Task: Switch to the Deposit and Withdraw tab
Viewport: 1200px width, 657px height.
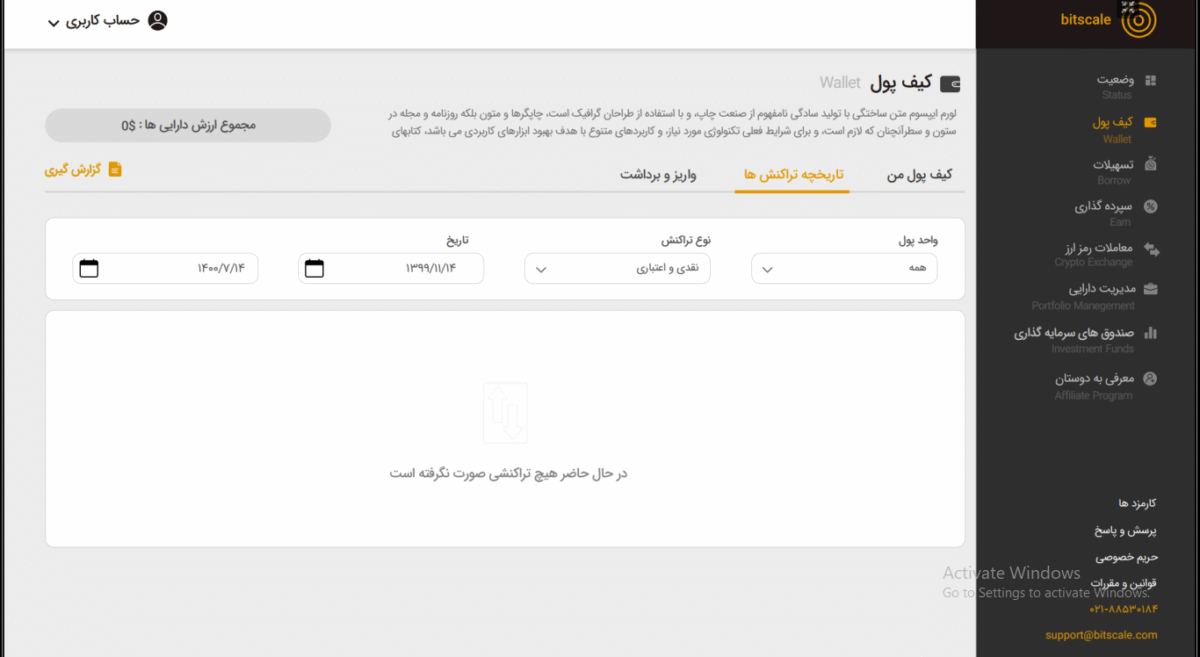Action: tap(658, 175)
